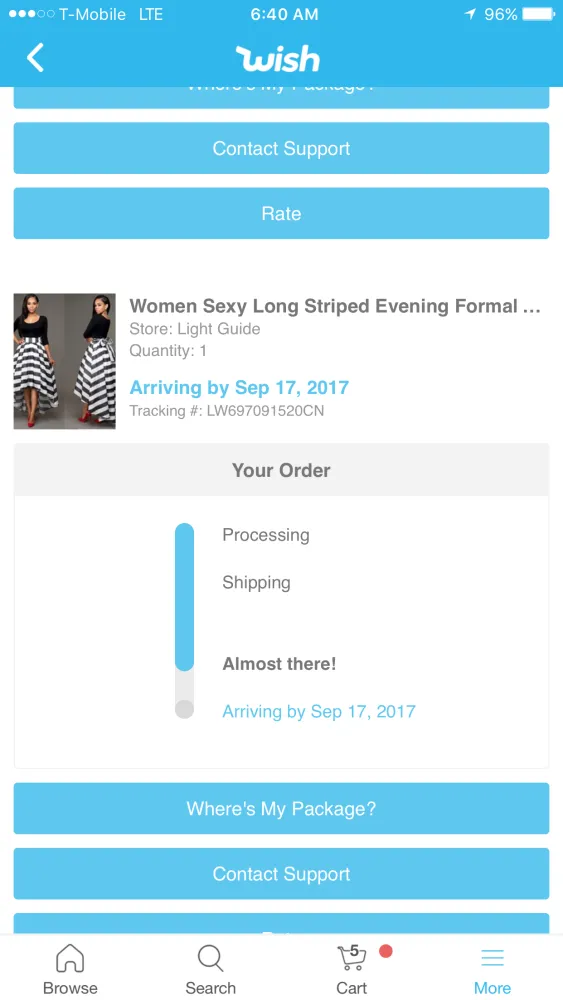Tap the back arrow in header
The height and width of the screenshot is (1000, 563).
[35, 57]
